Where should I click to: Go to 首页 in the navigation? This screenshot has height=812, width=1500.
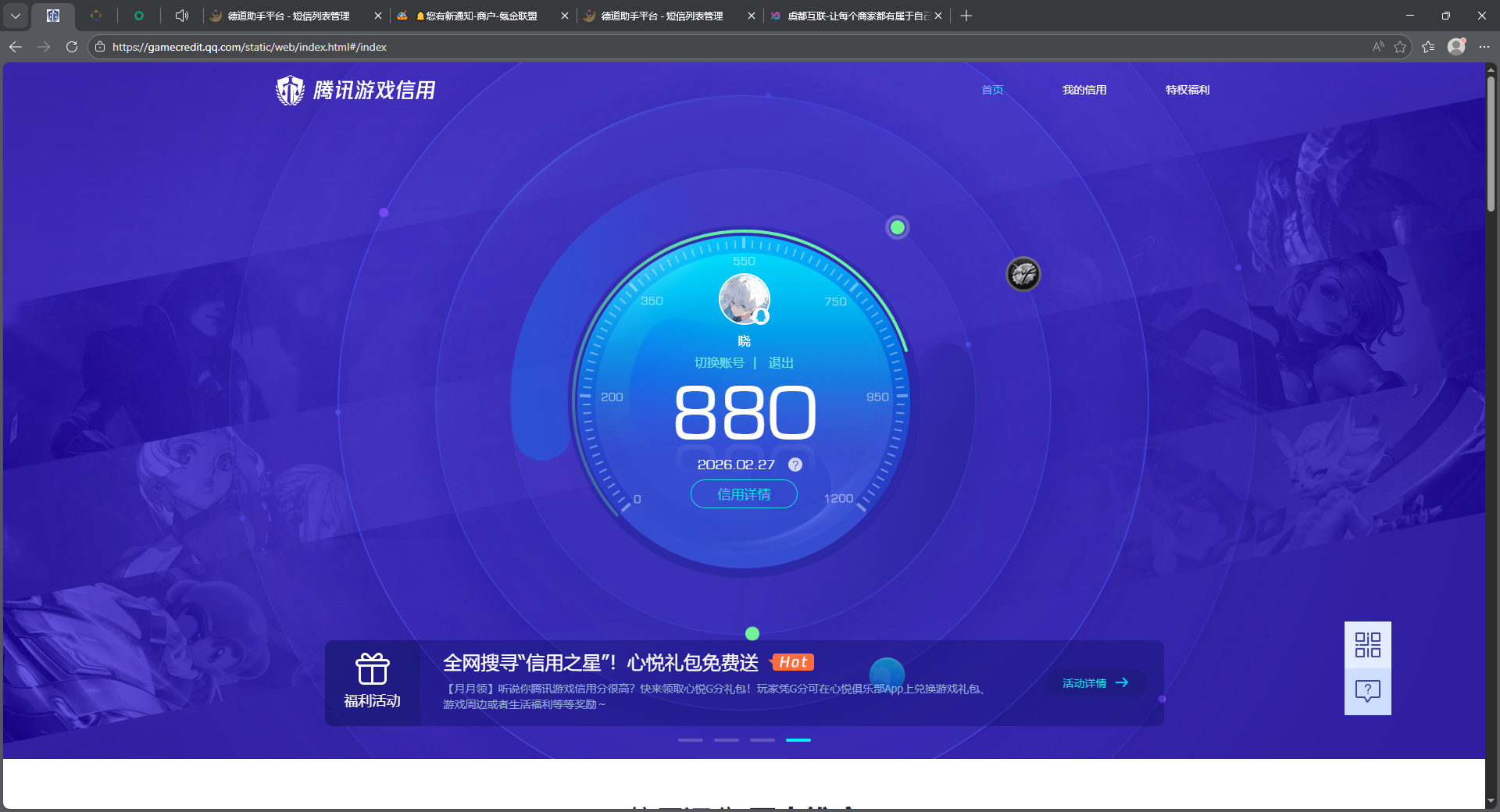tap(992, 90)
